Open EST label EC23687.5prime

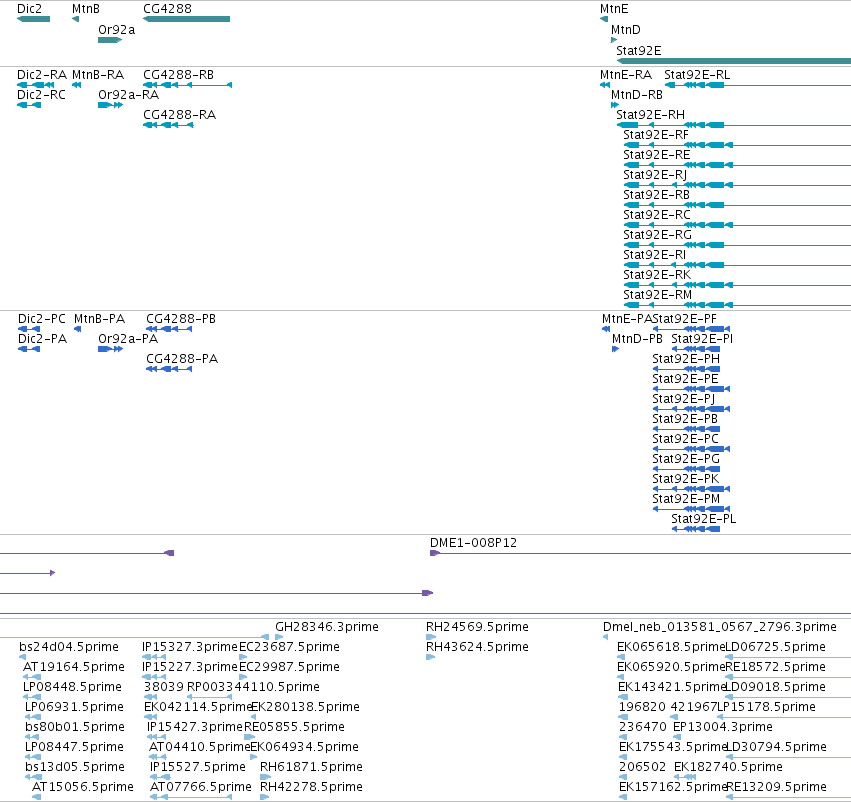289,647
